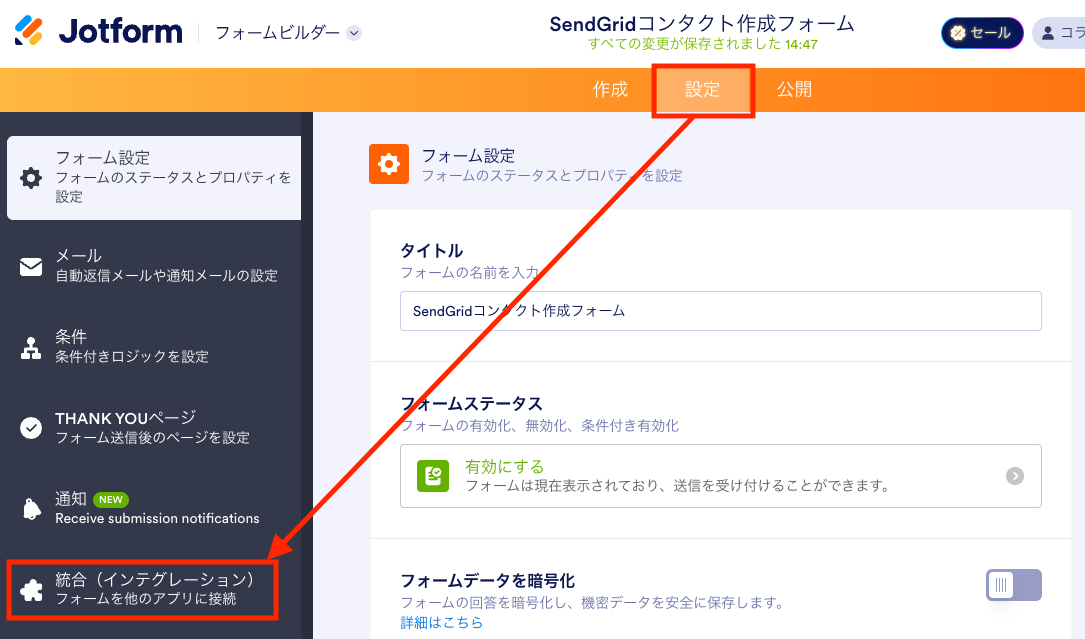This screenshot has width=1085, height=639.
Task: Click the puzzle piece integration icon
Action: (x=31, y=590)
